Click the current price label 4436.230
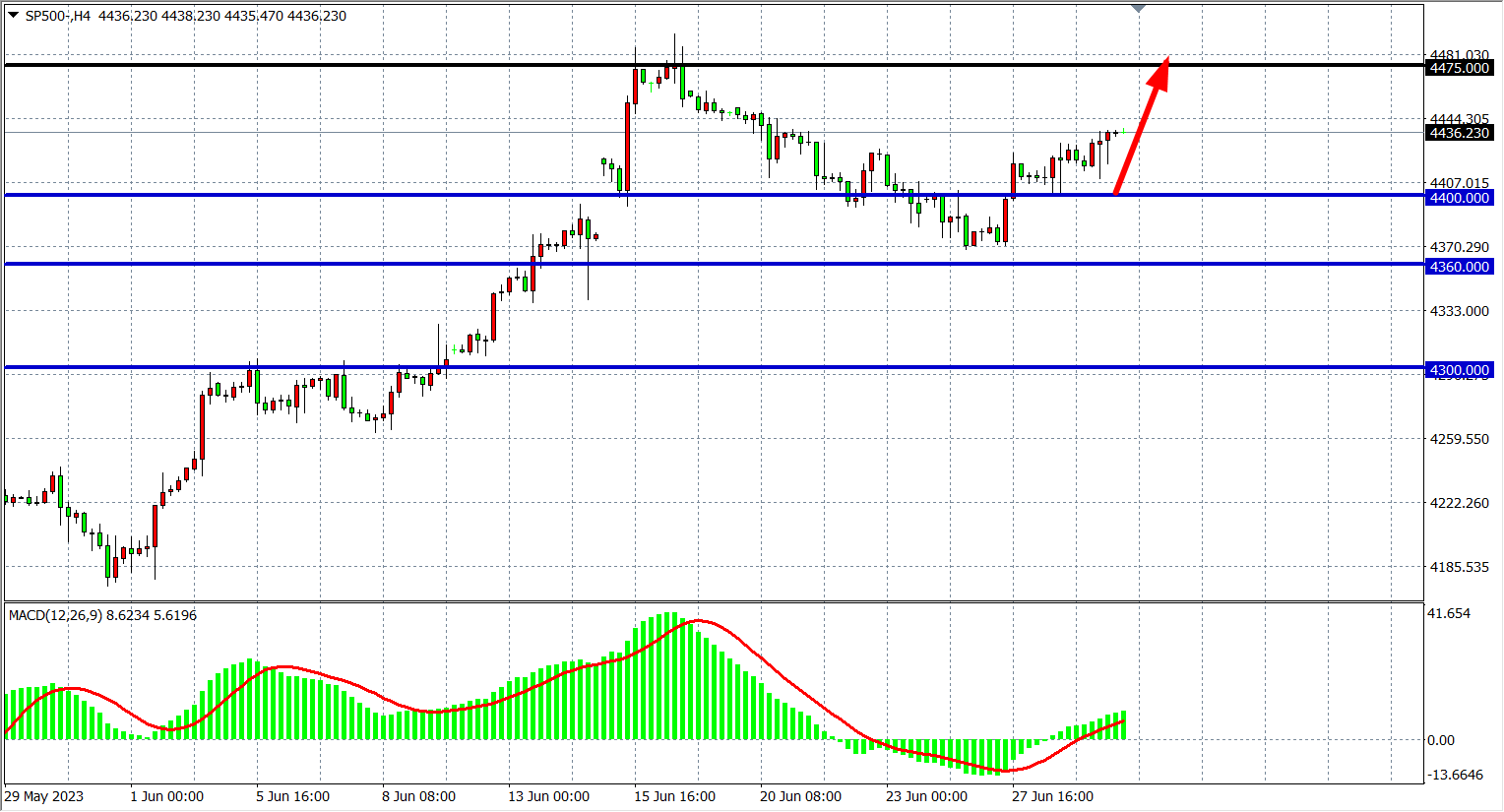The width and height of the screenshot is (1504, 812). (x=1459, y=133)
